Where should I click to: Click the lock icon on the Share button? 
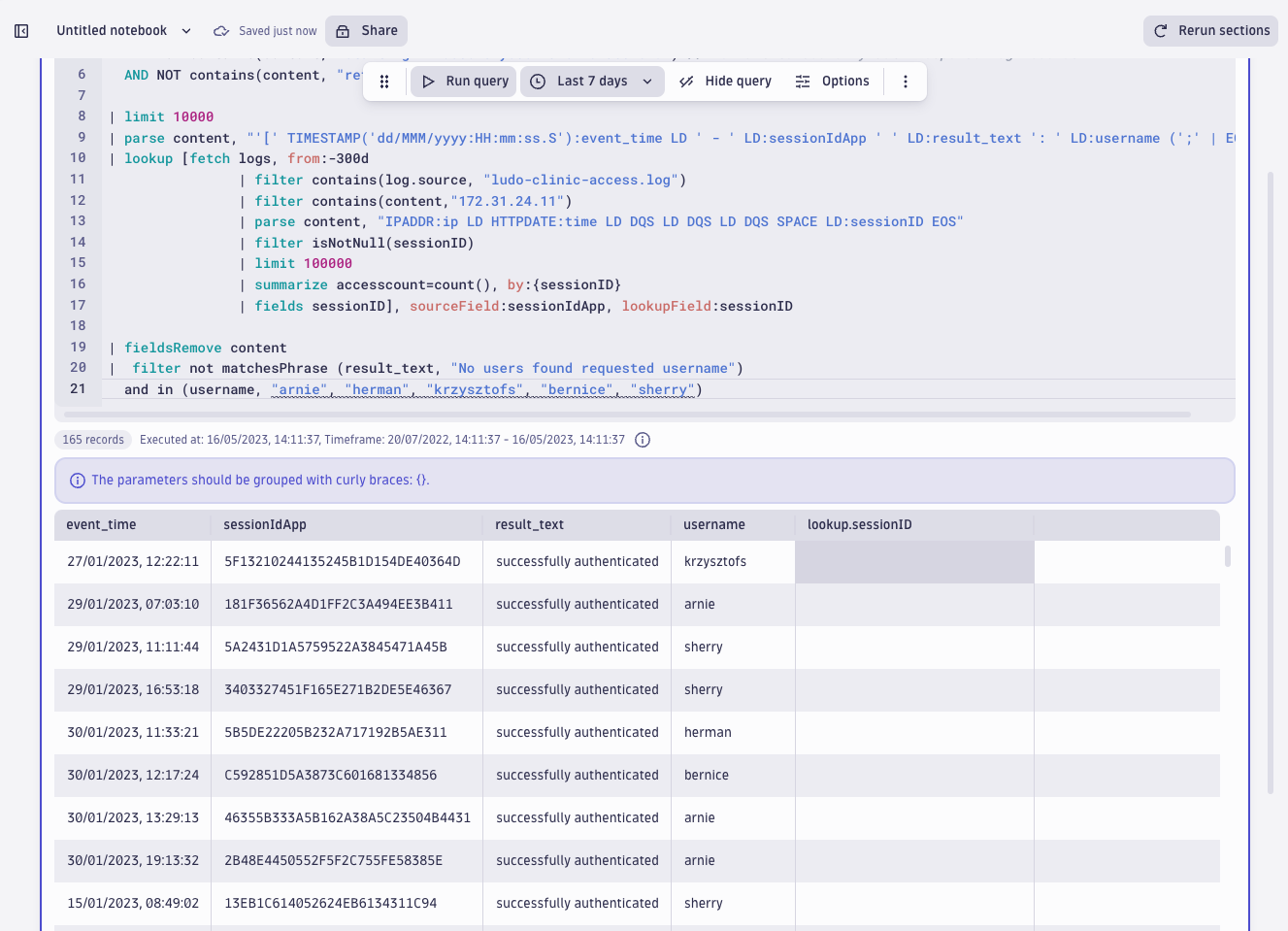coord(342,30)
